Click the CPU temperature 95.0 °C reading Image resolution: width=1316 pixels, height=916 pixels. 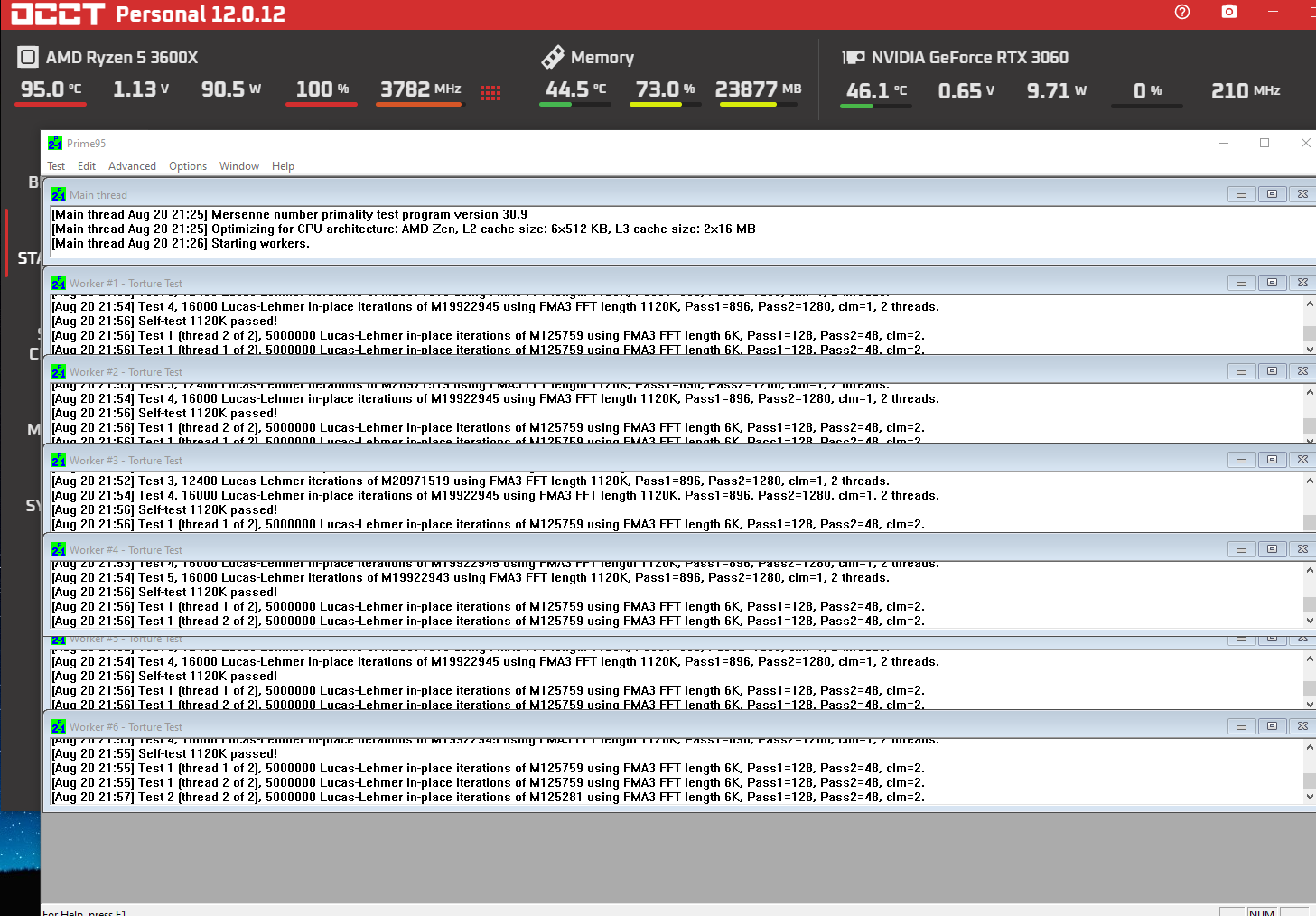point(51,89)
